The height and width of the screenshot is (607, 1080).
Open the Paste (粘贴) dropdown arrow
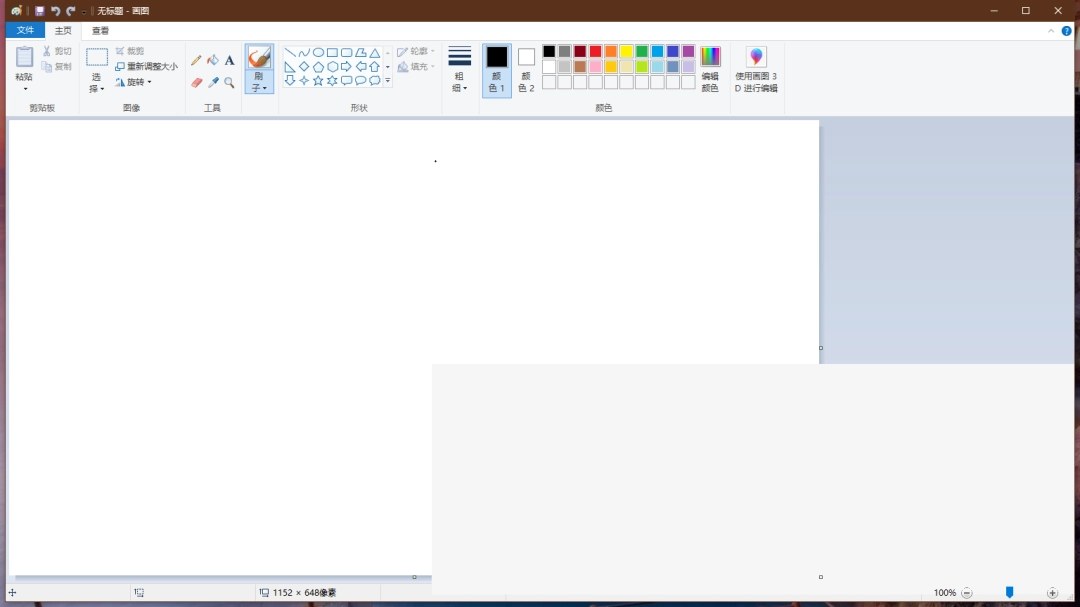[x=25, y=89]
